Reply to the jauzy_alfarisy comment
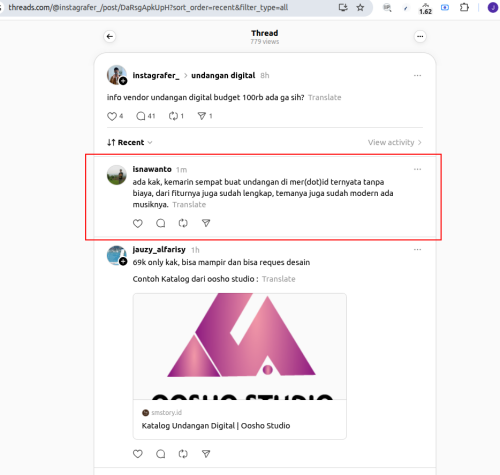This screenshot has height=475, width=500. pyautogui.click(x=161, y=454)
